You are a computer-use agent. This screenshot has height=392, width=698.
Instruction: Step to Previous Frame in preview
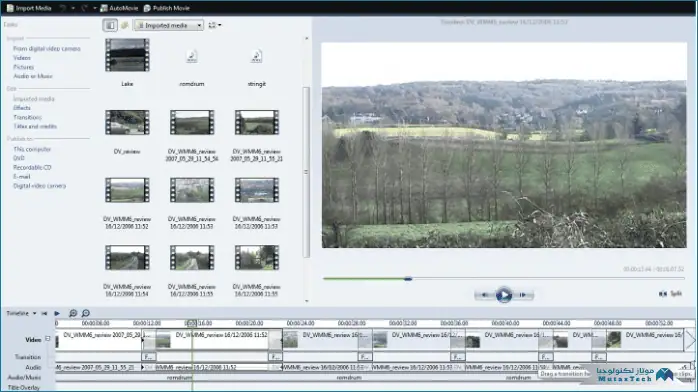point(485,295)
